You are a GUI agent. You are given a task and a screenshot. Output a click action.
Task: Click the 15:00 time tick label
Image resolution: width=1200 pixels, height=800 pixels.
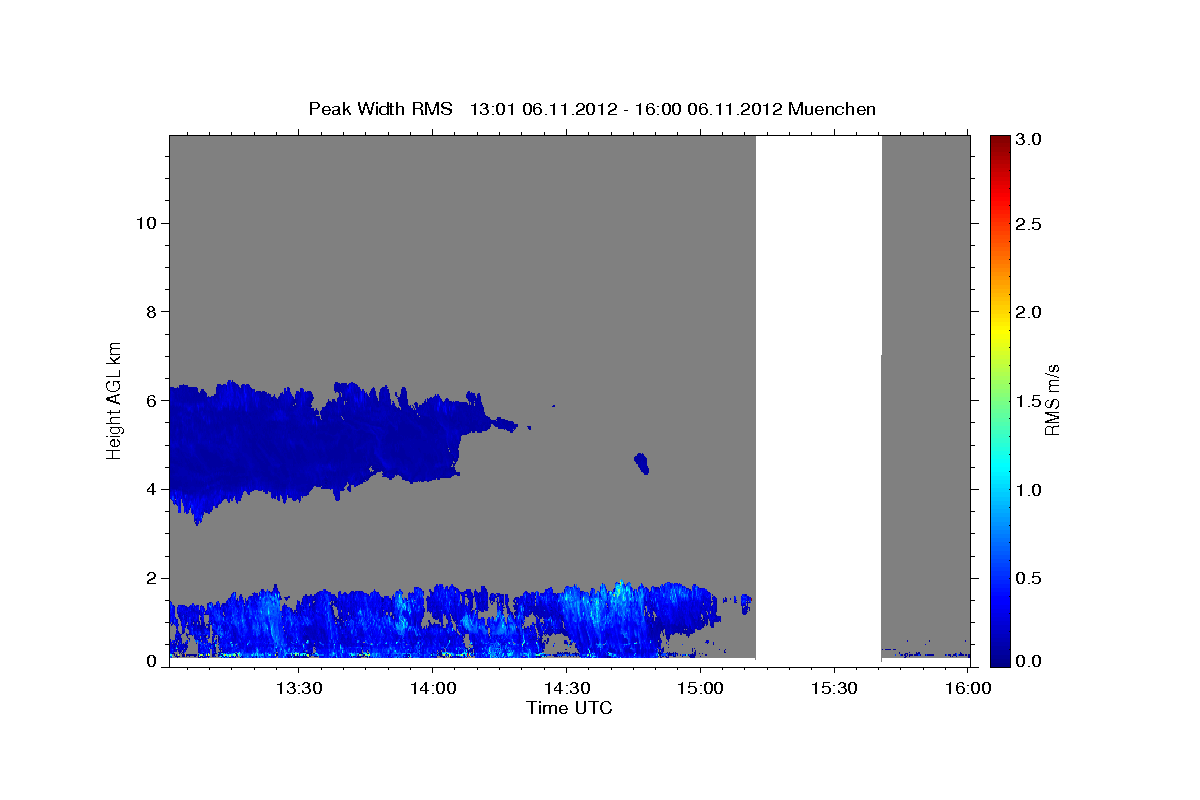[700, 688]
